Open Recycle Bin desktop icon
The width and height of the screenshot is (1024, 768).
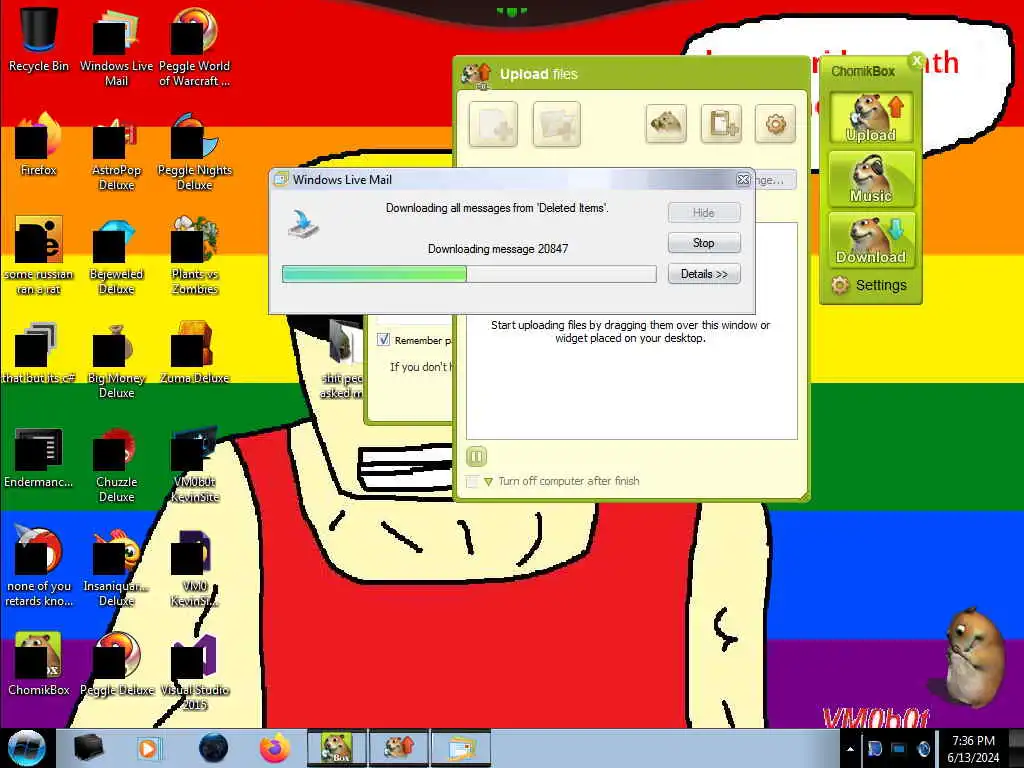tap(39, 40)
